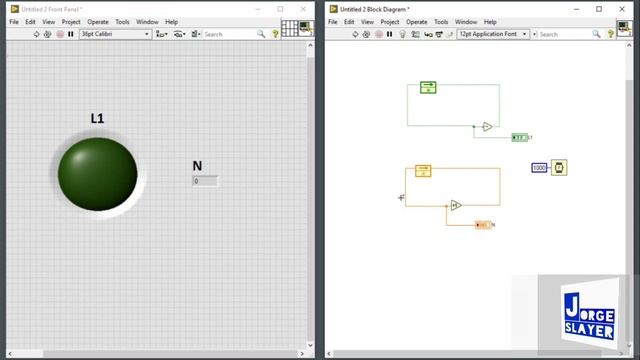
Task: Select the 1000 numeric constant
Action: point(539,168)
